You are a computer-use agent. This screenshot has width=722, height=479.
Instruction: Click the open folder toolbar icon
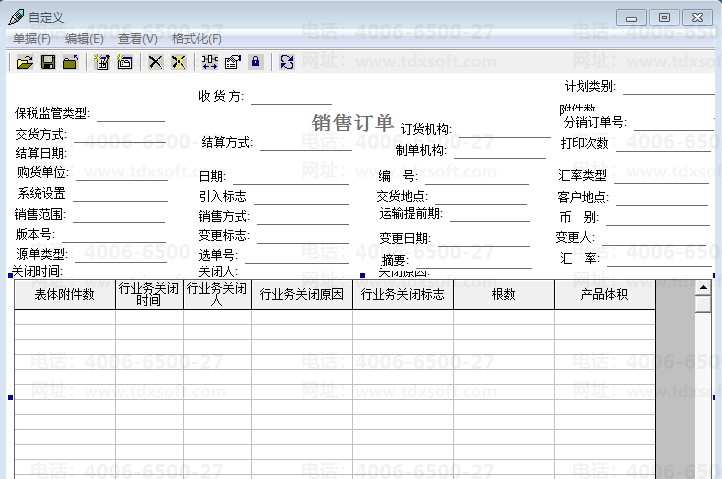25,62
